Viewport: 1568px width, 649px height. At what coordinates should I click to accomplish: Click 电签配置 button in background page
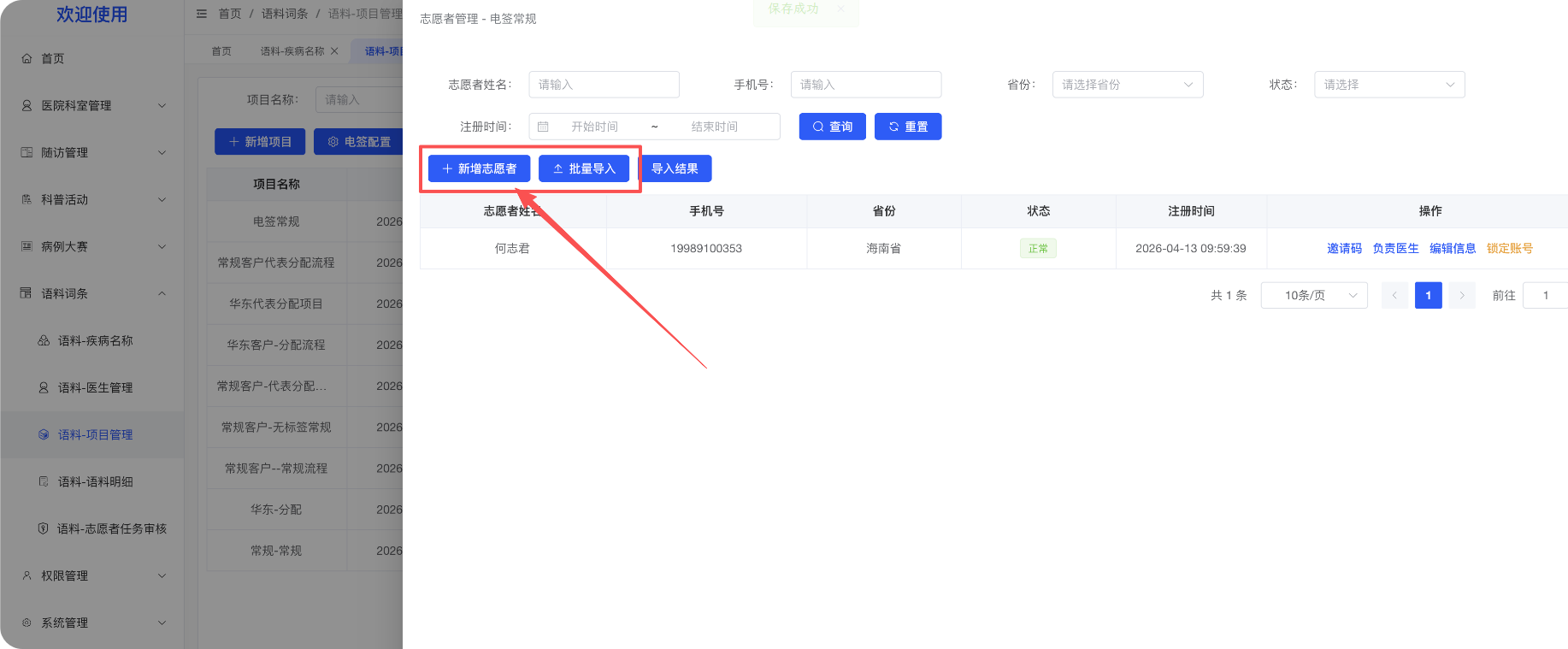pos(358,142)
